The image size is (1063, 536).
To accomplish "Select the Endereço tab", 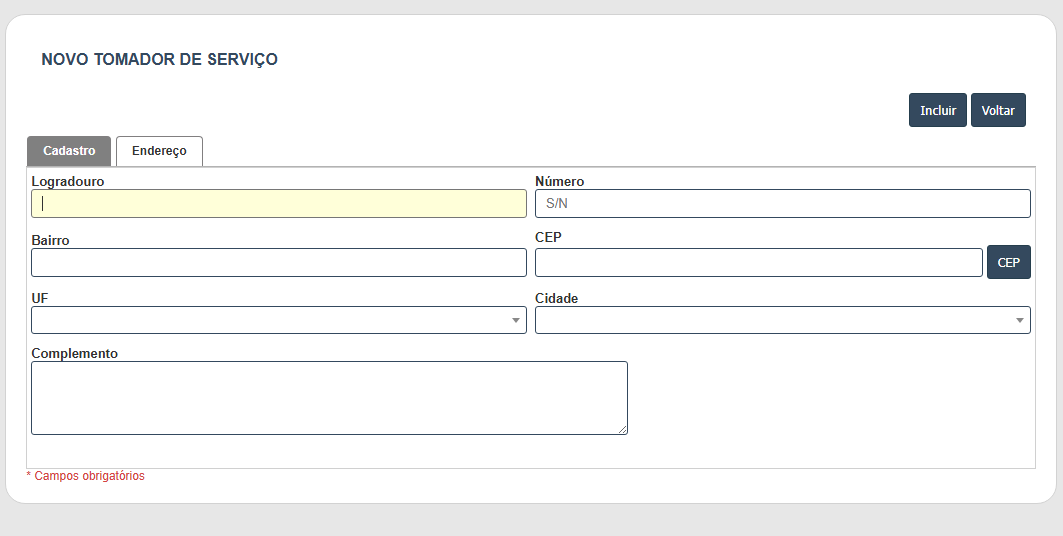I will tap(159, 151).
